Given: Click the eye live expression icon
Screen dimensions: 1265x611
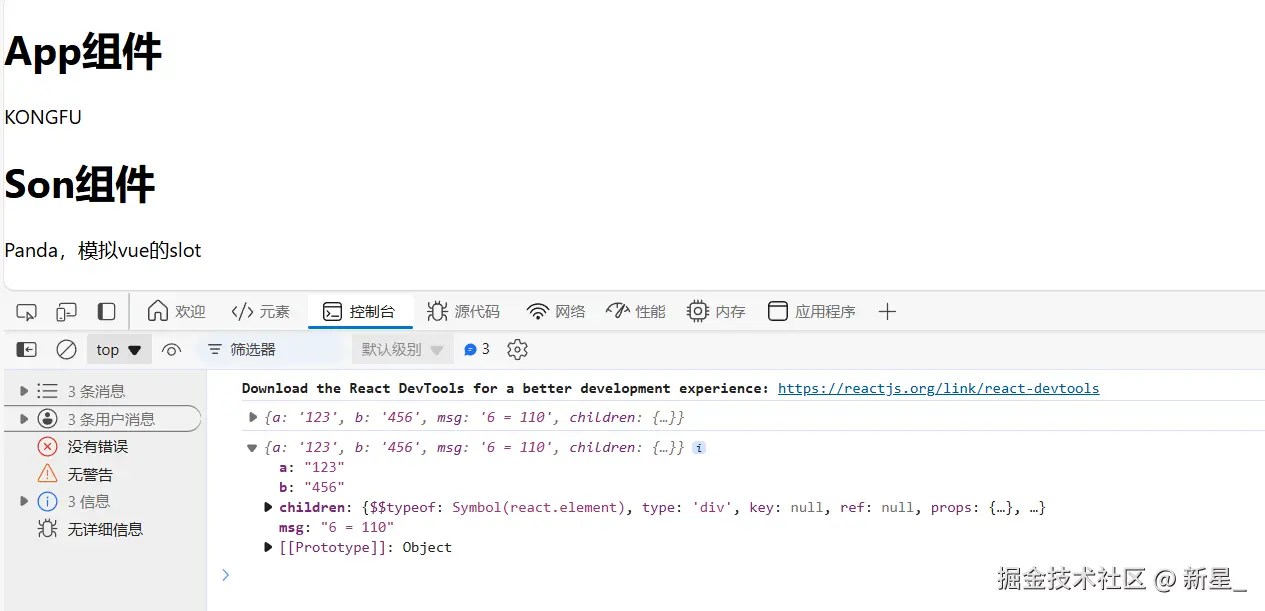Looking at the screenshot, I should pyautogui.click(x=171, y=350).
